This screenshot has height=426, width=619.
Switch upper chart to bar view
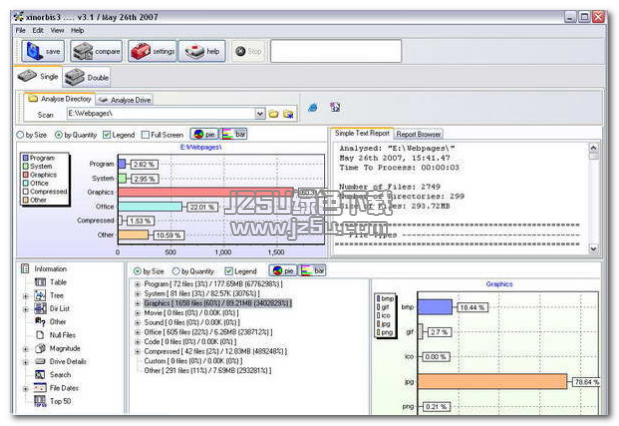[233, 134]
